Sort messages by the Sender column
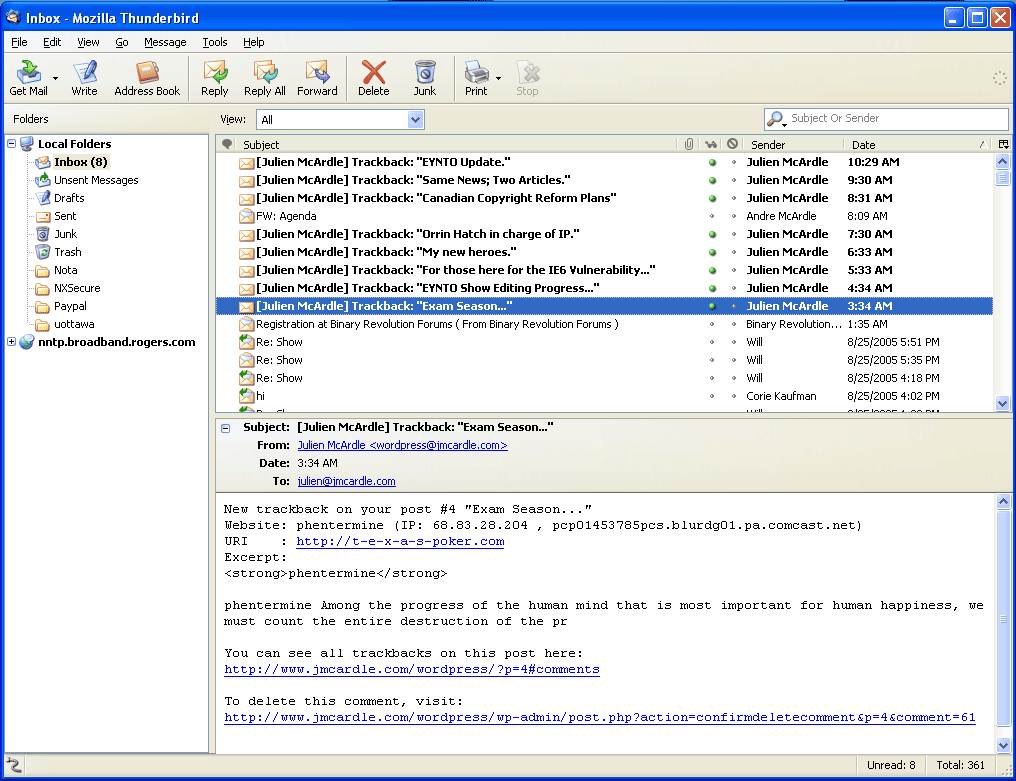The image size is (1016, 781). coord(793,144)
